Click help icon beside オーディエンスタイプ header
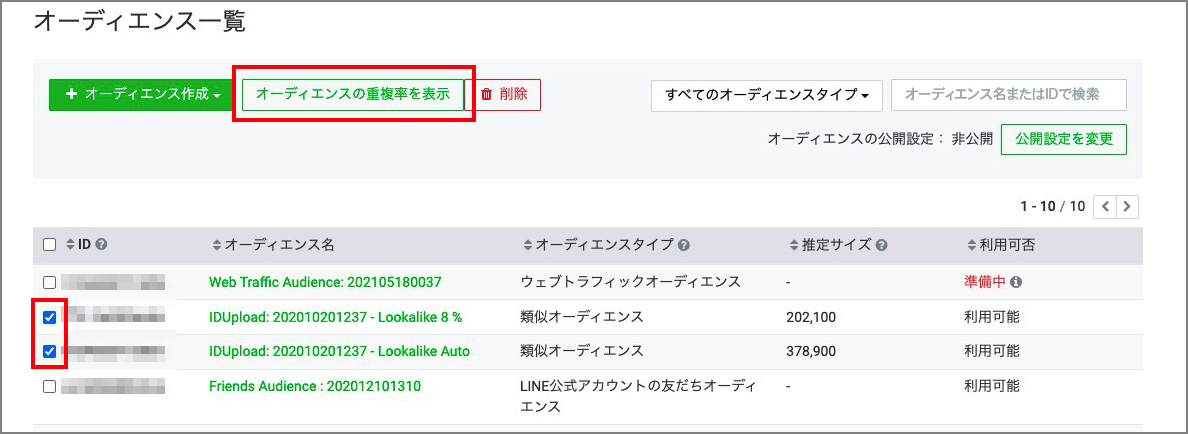This screenshot has height=434, width=1188. [683, 244]
